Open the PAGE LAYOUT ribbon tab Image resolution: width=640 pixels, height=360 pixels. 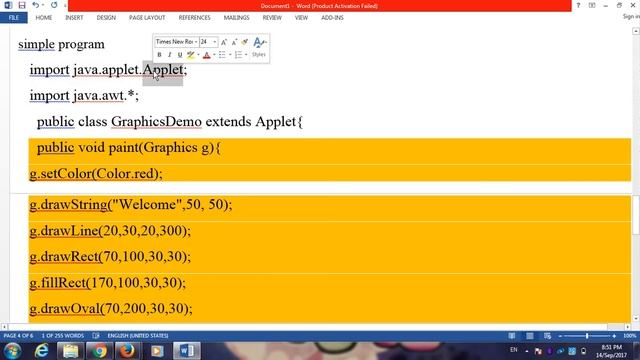click(147, 18)
